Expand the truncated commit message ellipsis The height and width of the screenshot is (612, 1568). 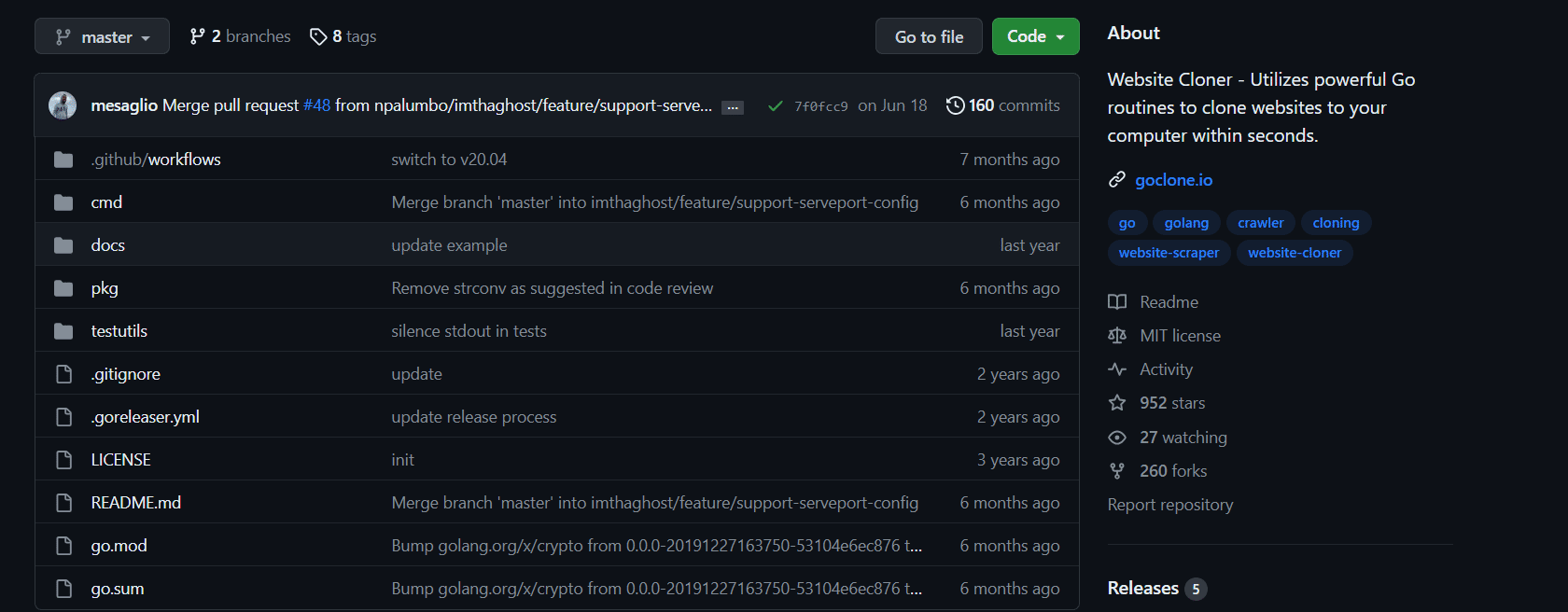(733, 107)
